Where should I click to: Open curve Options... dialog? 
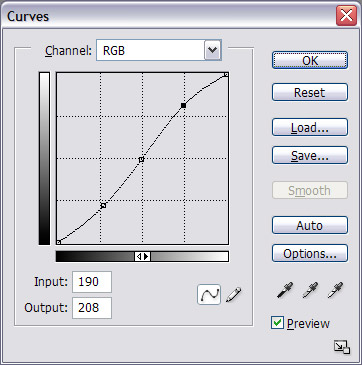click(310, 254)
